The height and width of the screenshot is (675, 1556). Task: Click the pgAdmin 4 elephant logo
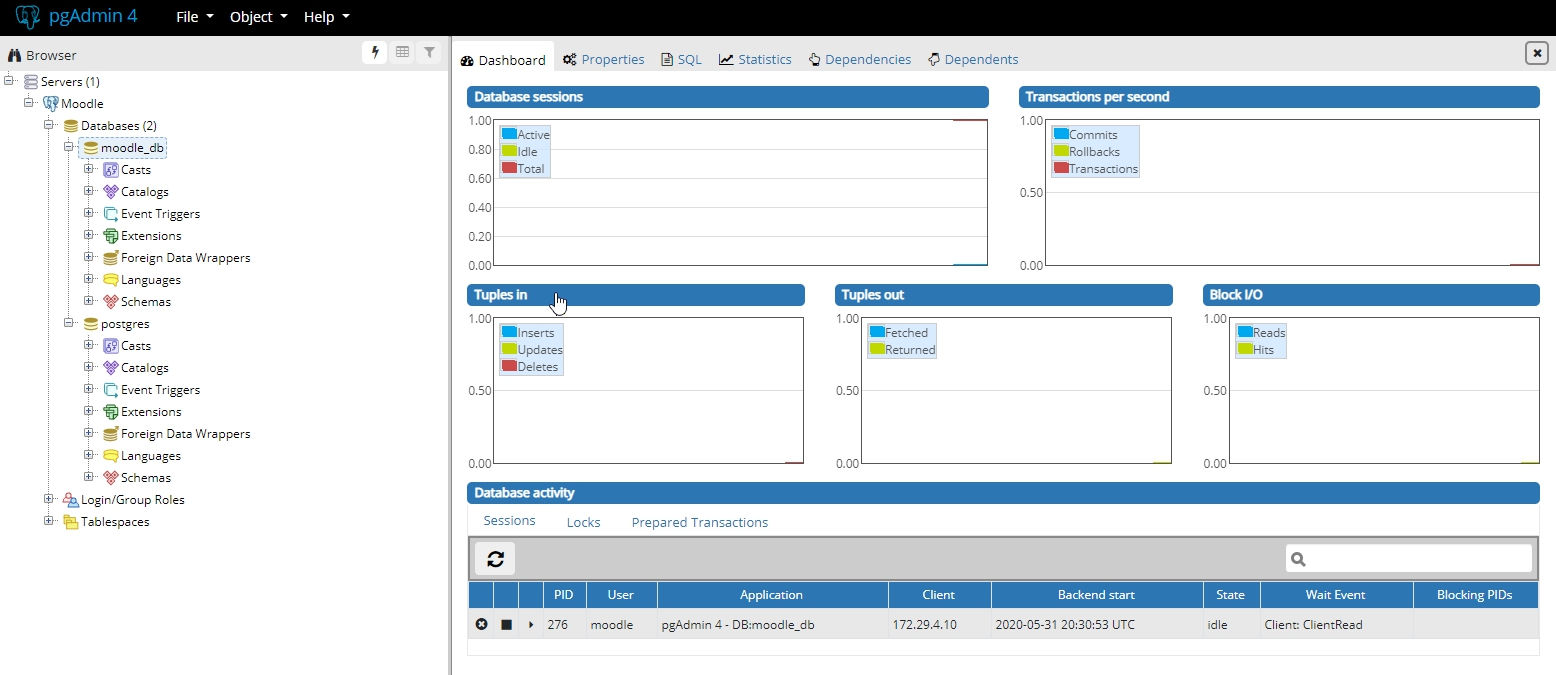pyautogui.click(x=28, y=17)
